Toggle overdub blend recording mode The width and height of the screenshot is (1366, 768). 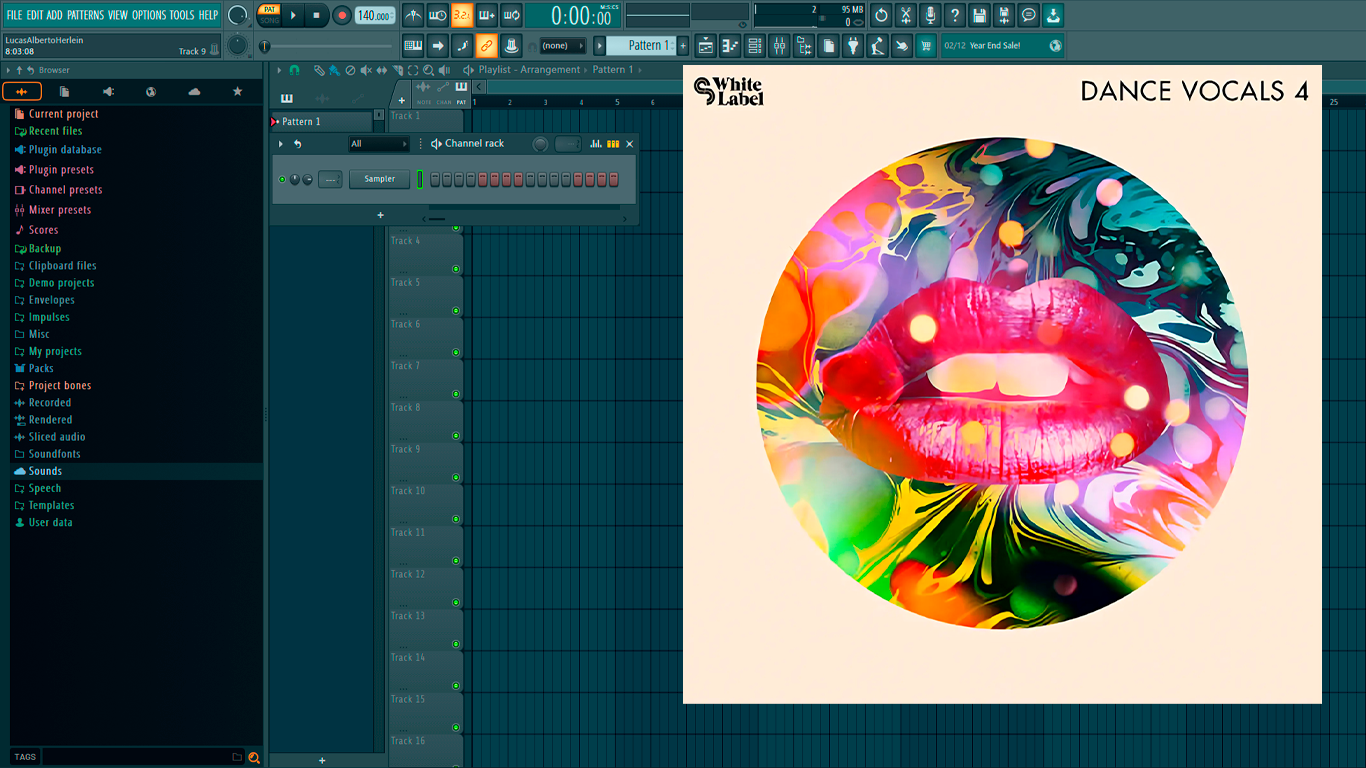click(x=487, y=15)
